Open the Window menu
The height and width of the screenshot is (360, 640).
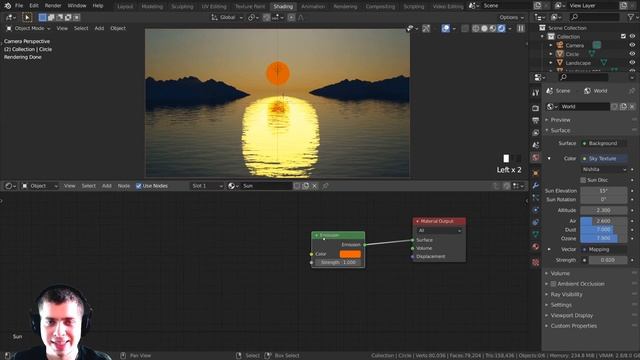(x=77, y=6)
